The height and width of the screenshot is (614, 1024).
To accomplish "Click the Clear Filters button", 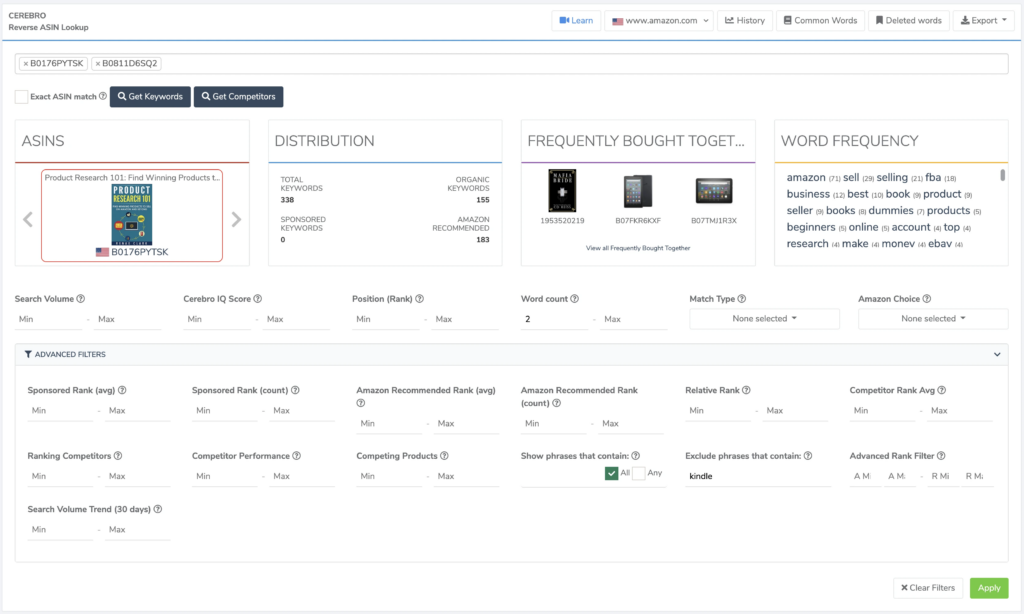I will pos(928,588).
